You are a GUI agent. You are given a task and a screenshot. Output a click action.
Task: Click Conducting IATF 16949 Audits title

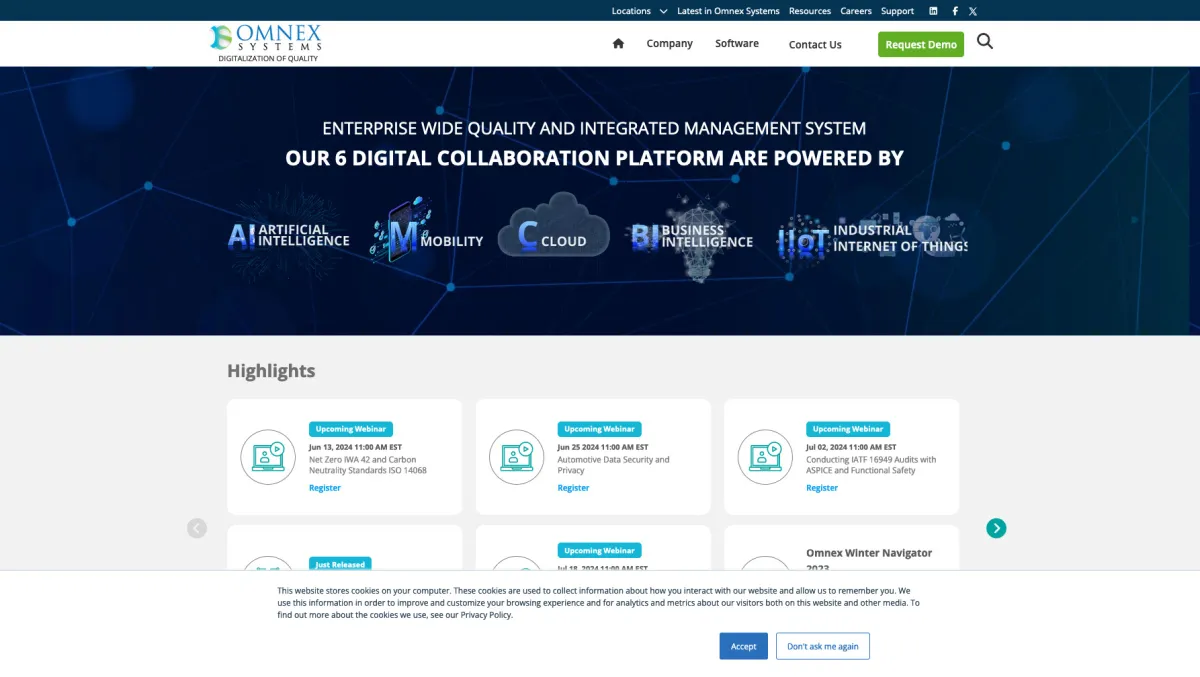click(x=871, y=465)
